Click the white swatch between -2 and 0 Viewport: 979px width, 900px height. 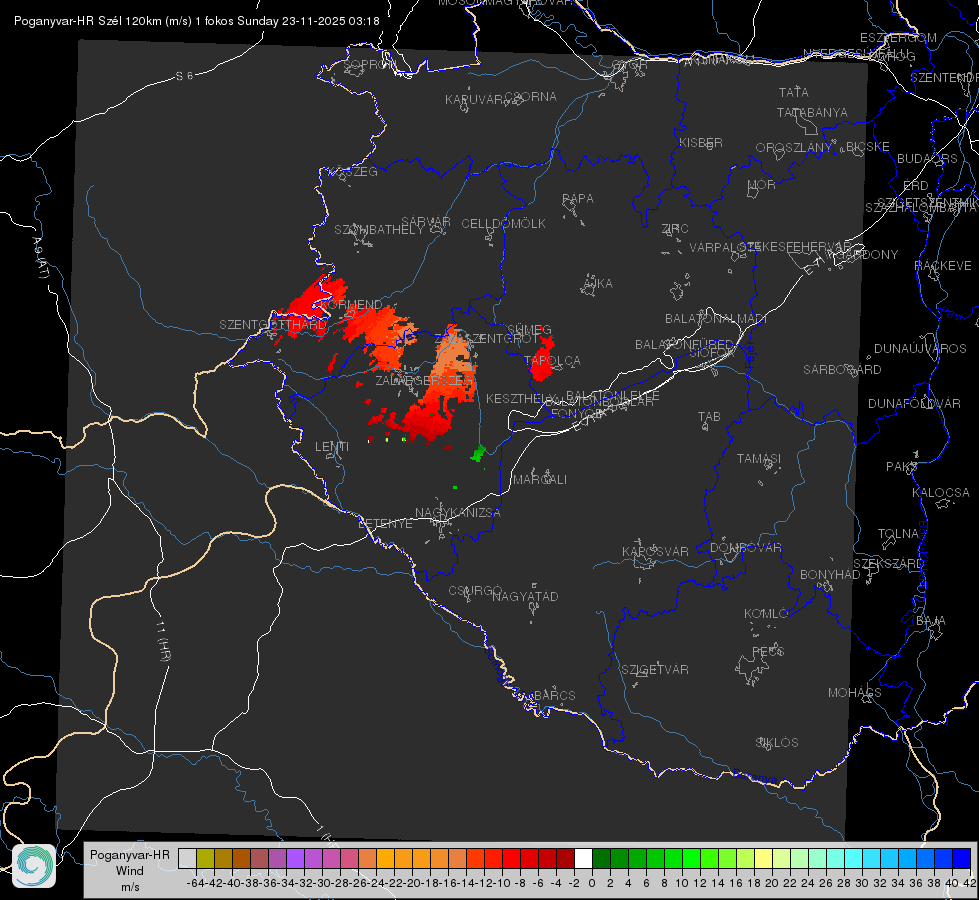click(x=583, y=858)
